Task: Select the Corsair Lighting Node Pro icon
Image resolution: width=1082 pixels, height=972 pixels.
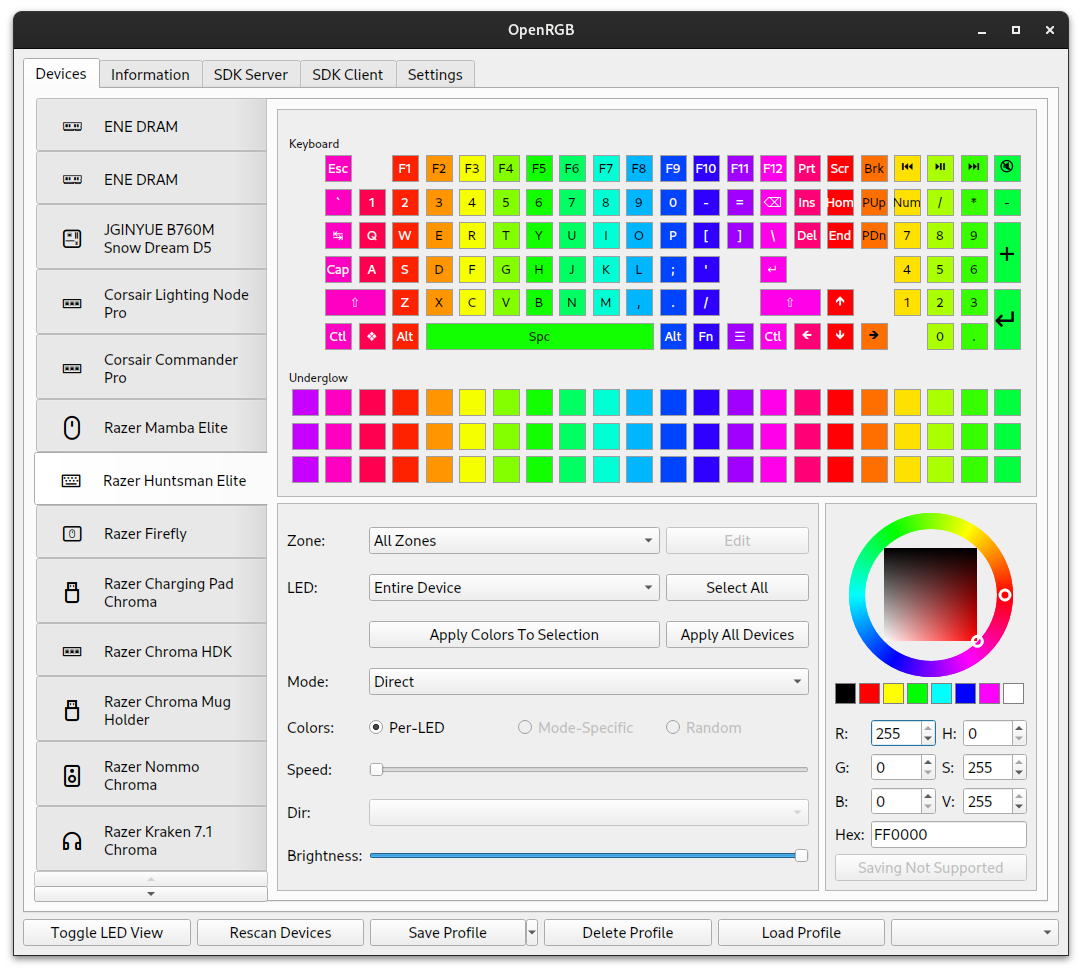Action: pos(70,302)
